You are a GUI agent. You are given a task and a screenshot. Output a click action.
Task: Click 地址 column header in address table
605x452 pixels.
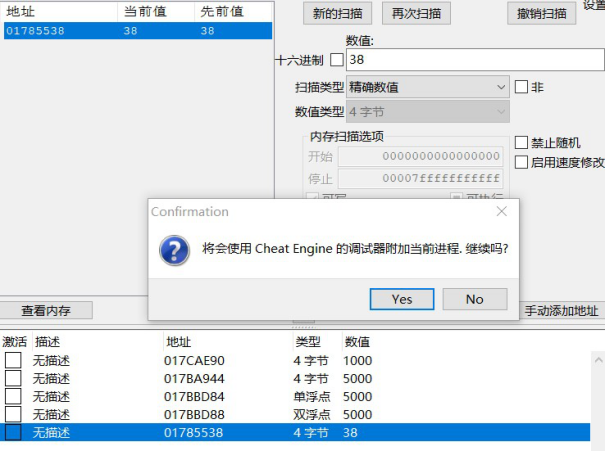point(178,342)
